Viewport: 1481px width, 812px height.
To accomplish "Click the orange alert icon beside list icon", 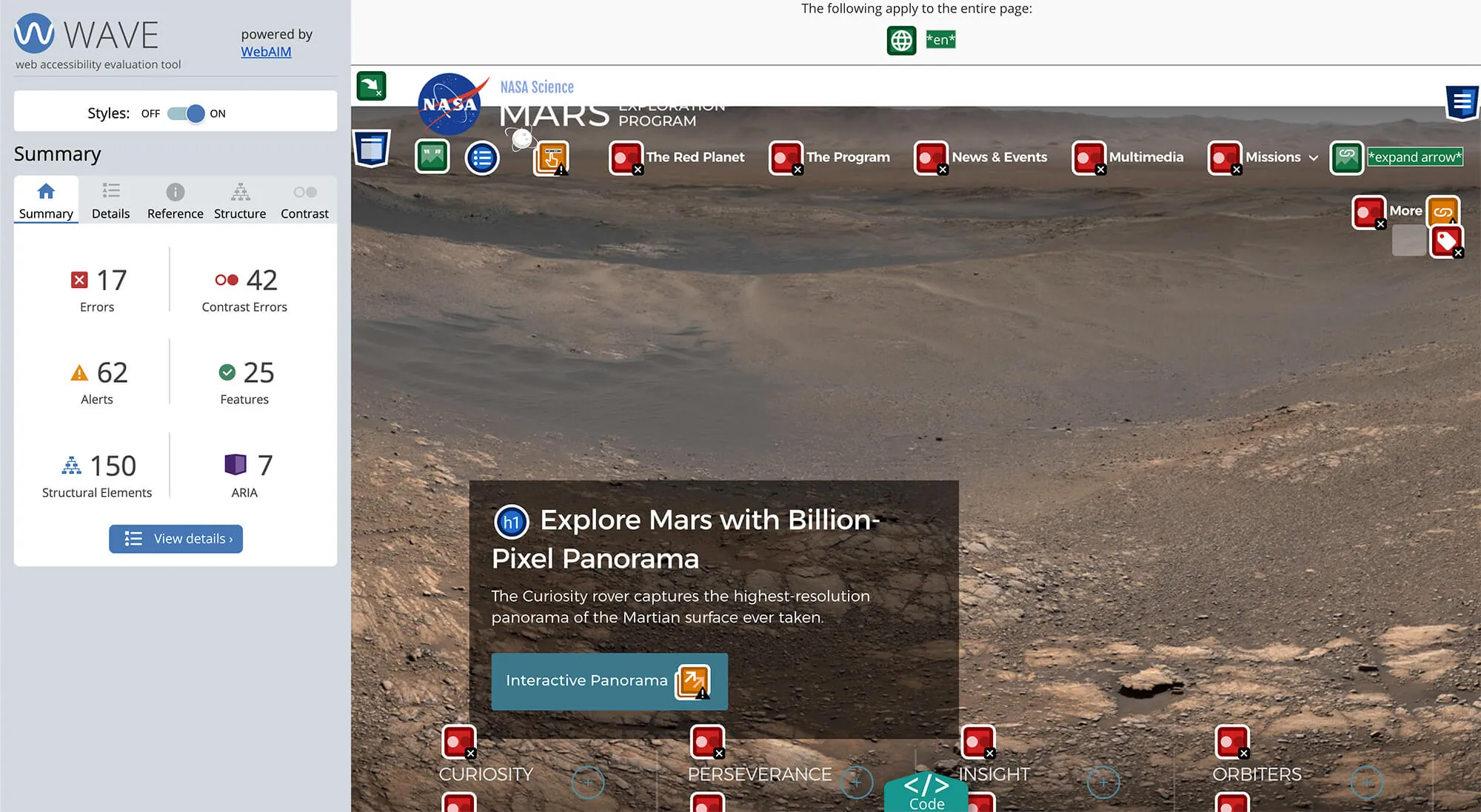I will click(551, 158).
